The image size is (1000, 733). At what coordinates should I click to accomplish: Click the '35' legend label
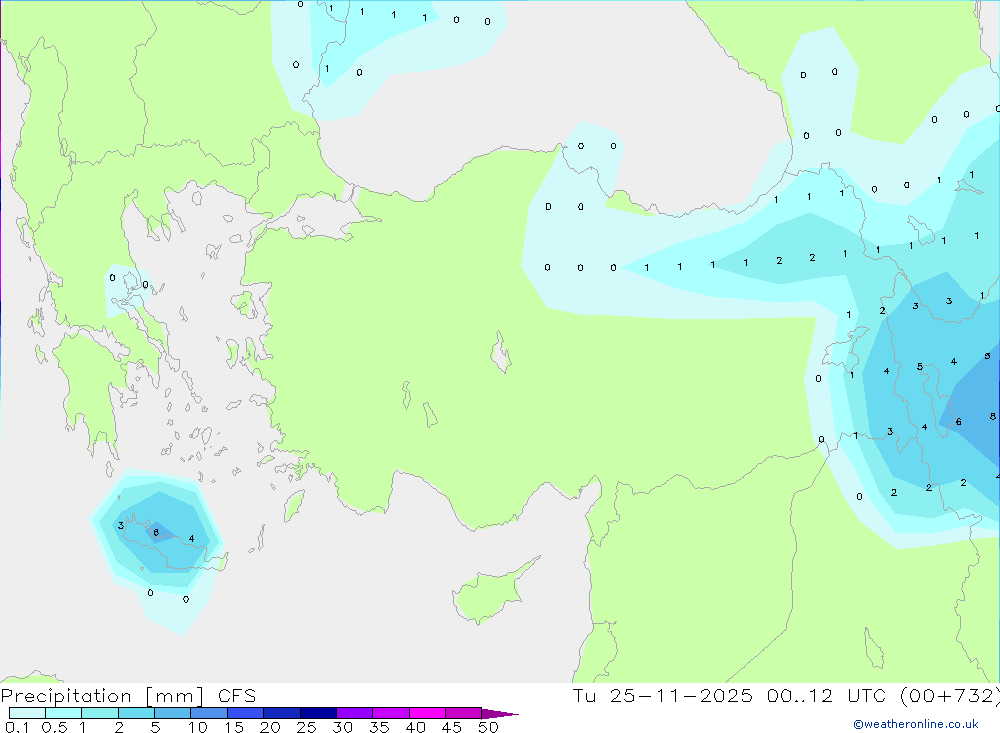(x=379, y=727)
